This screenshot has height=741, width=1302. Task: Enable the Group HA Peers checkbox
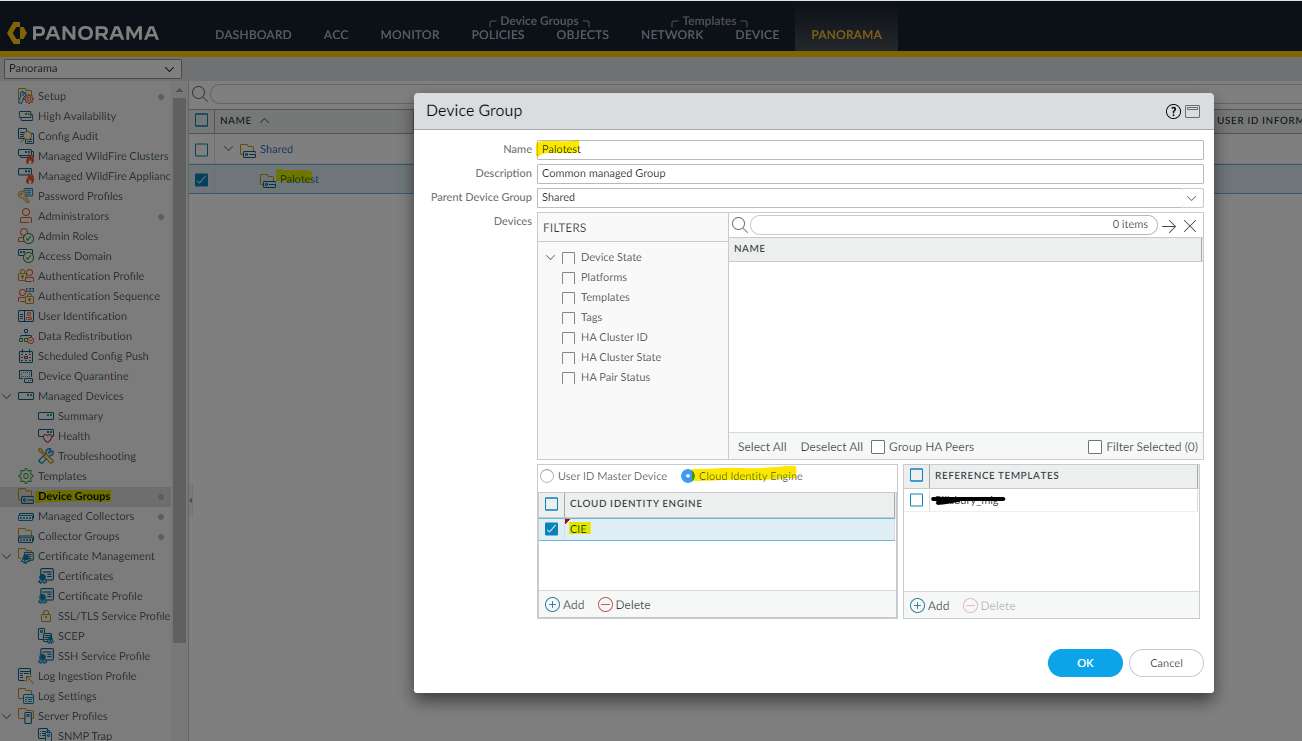click(x=877, y=447)
